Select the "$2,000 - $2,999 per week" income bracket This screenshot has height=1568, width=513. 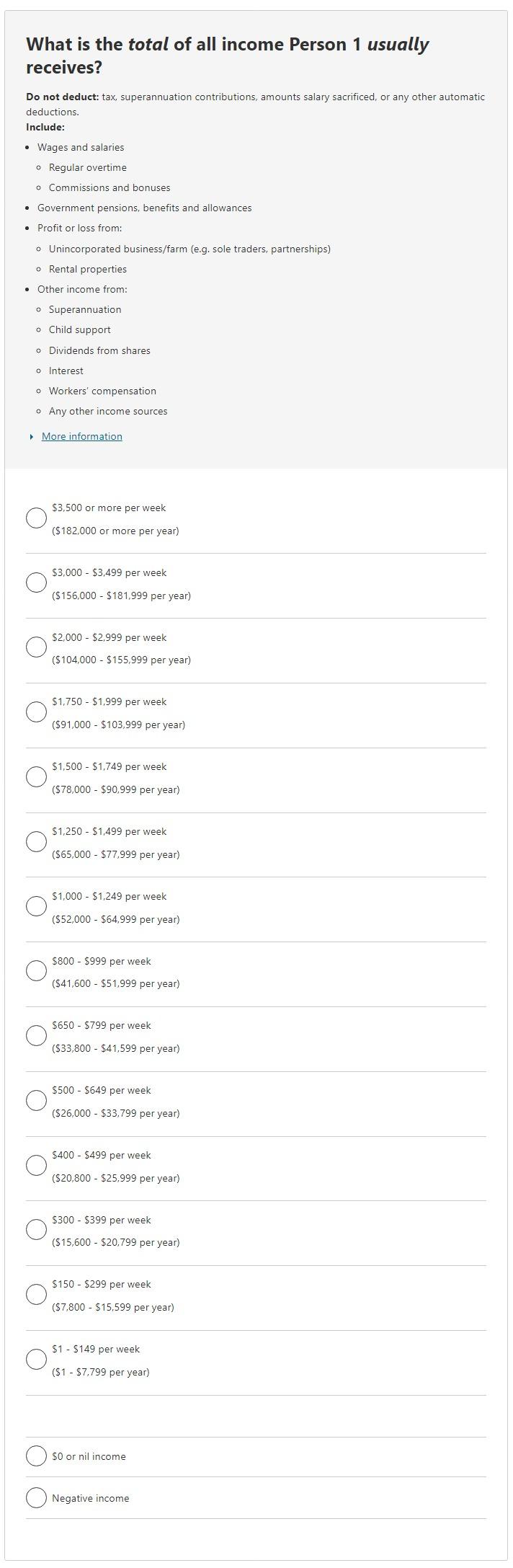pyautogui.click(x=37, y=647)
